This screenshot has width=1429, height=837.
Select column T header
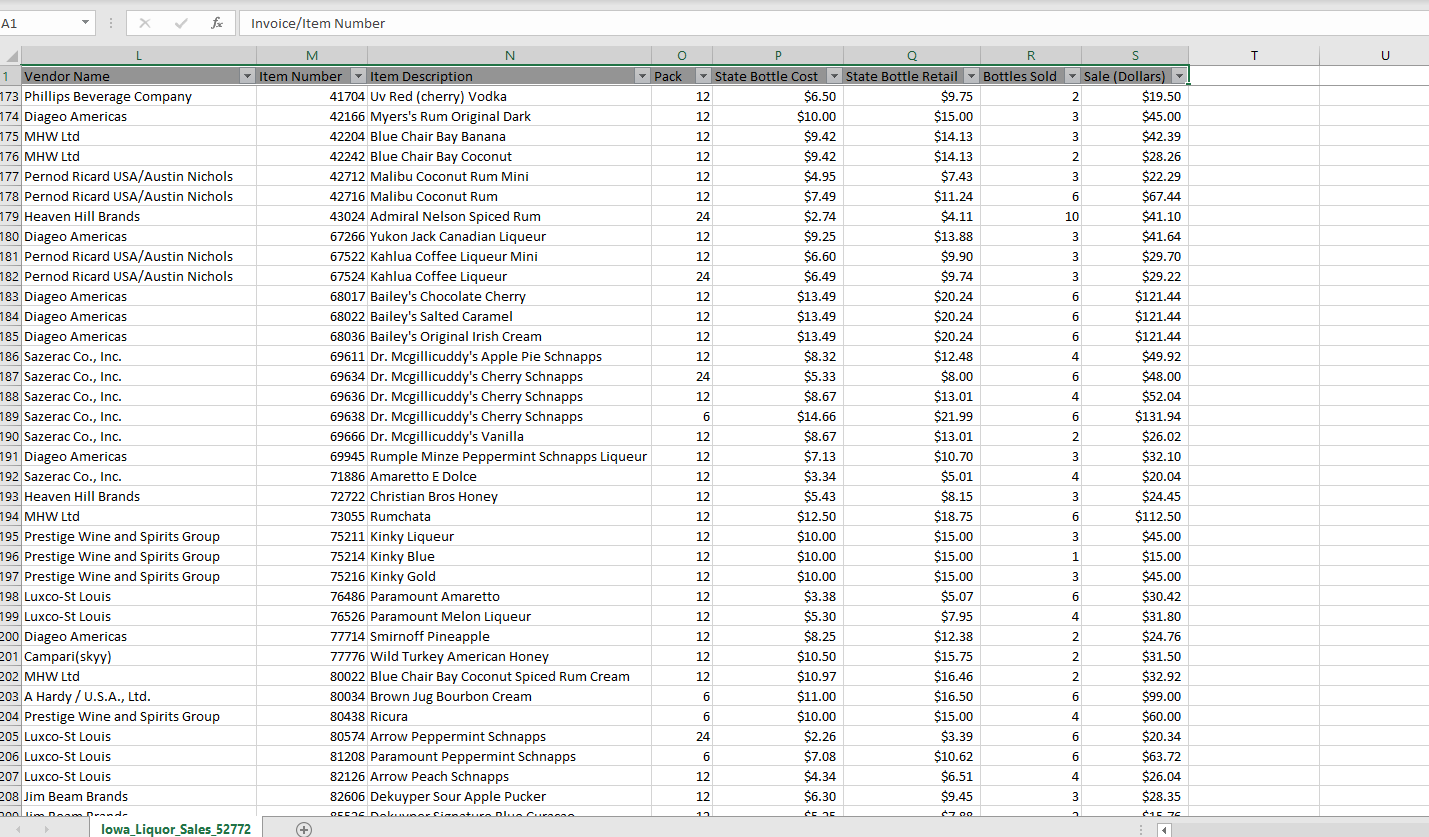coord(1254,56)
